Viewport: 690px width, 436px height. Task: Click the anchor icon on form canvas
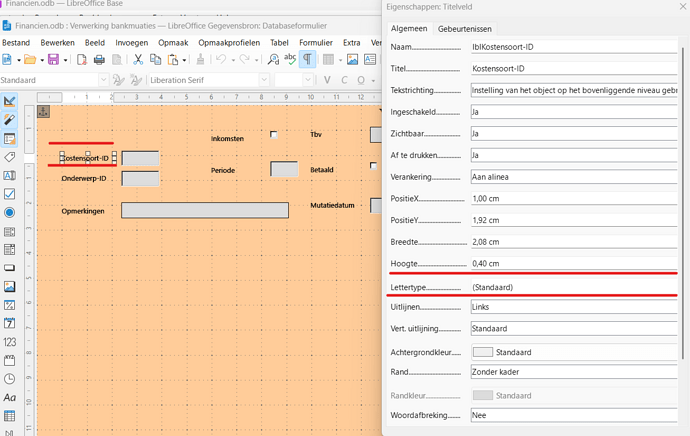pos(43,111)
